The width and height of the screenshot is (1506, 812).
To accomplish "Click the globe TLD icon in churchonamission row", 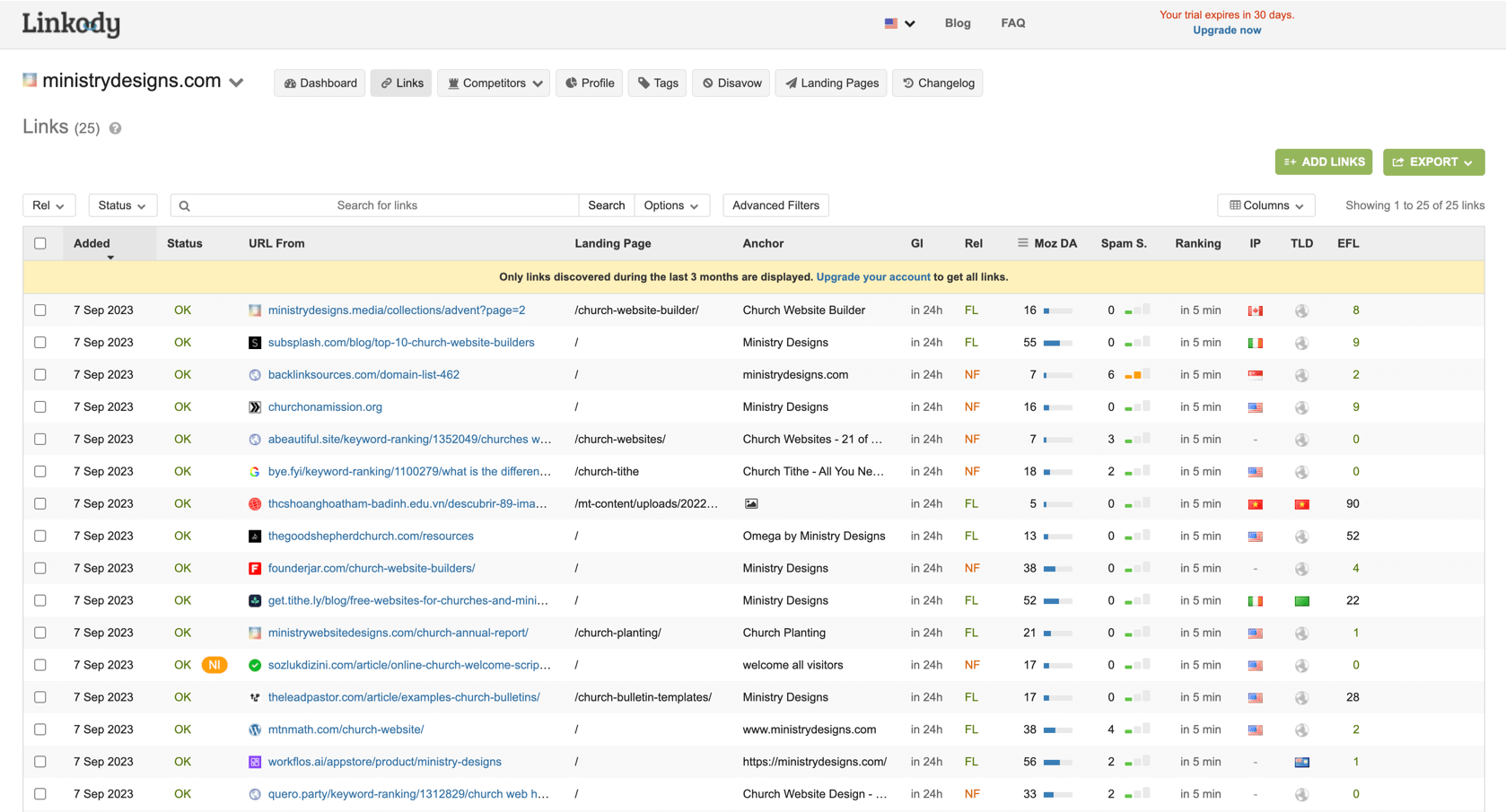I will (1301, 407).
